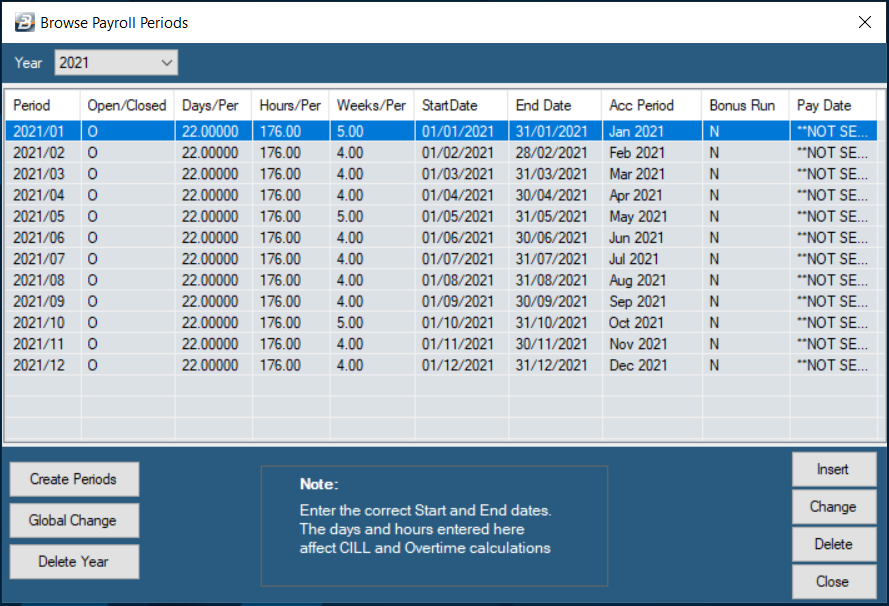Click Acc Period cell Dec 2021
The height and width of the screenshot is (606, 889).
638,365
